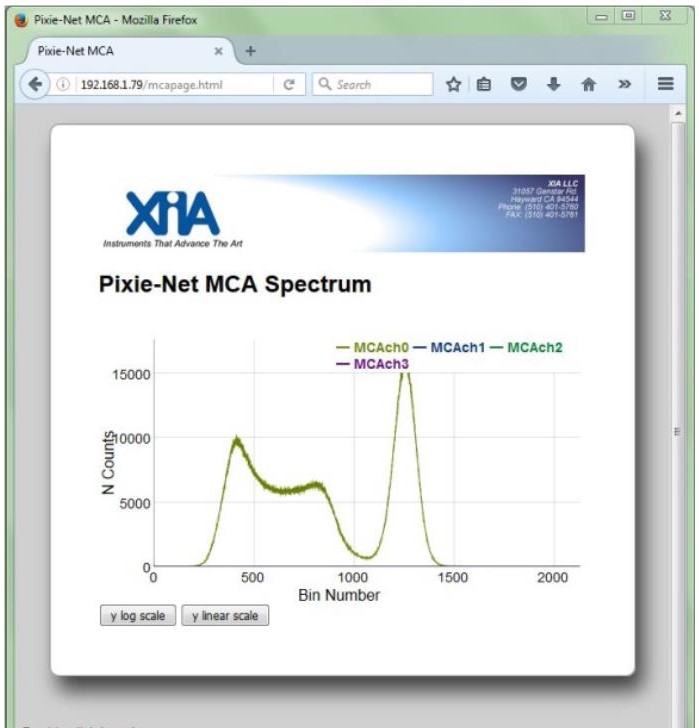Click the Pixie-Net MCA Spectrum heading
This screenshot has height=728, width=699.
click(x=235, y=284)
